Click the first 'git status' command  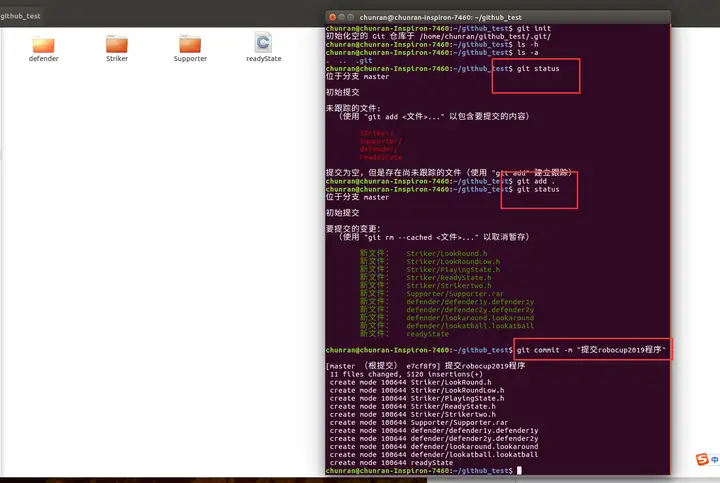538,68
